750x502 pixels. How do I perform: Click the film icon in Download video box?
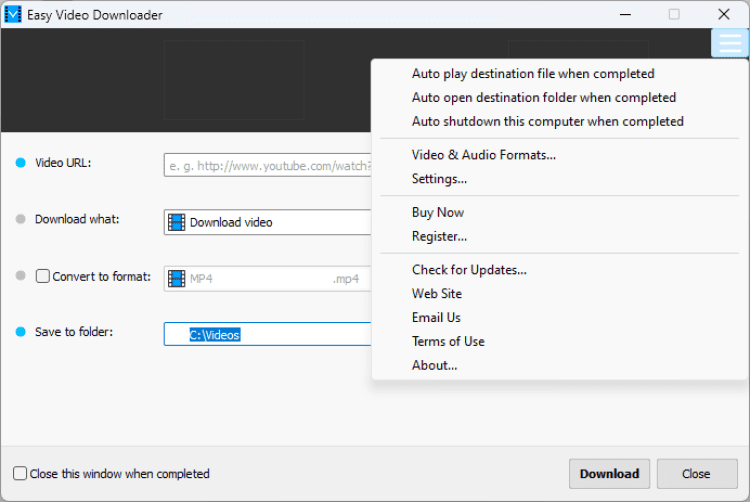click(176, 222)
